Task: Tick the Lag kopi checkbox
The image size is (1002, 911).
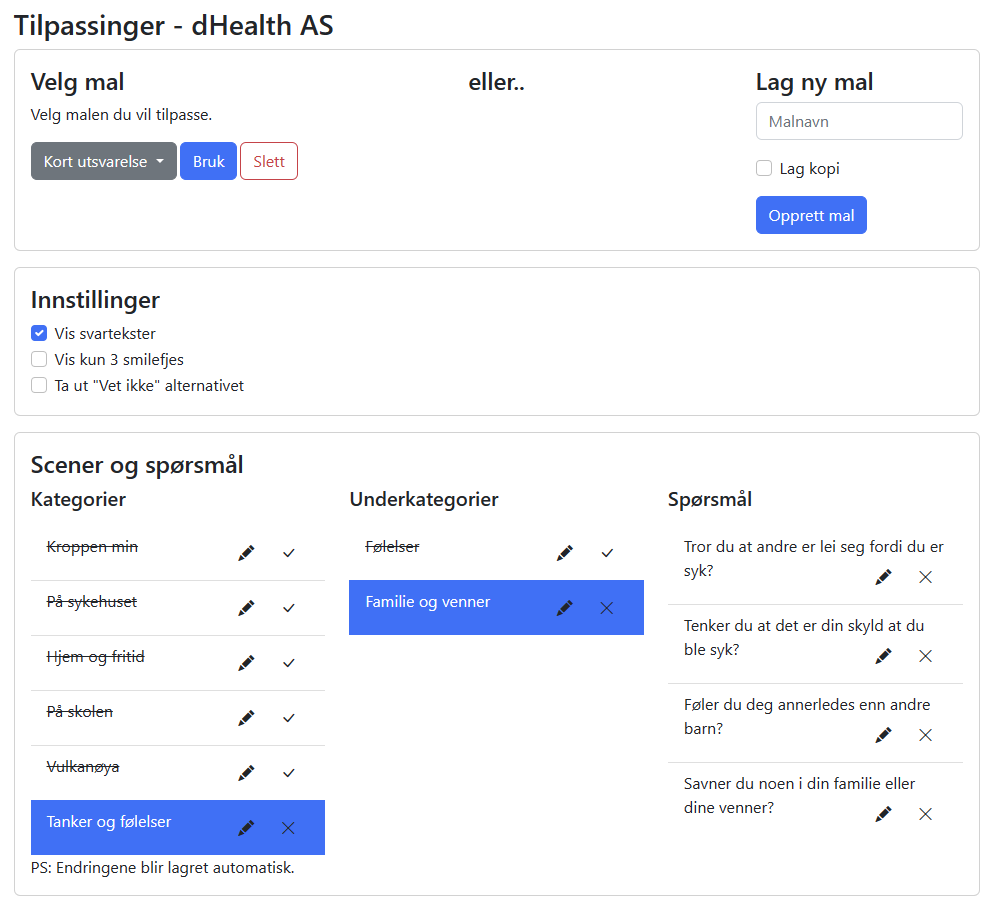Action: [x=764, y=169]
